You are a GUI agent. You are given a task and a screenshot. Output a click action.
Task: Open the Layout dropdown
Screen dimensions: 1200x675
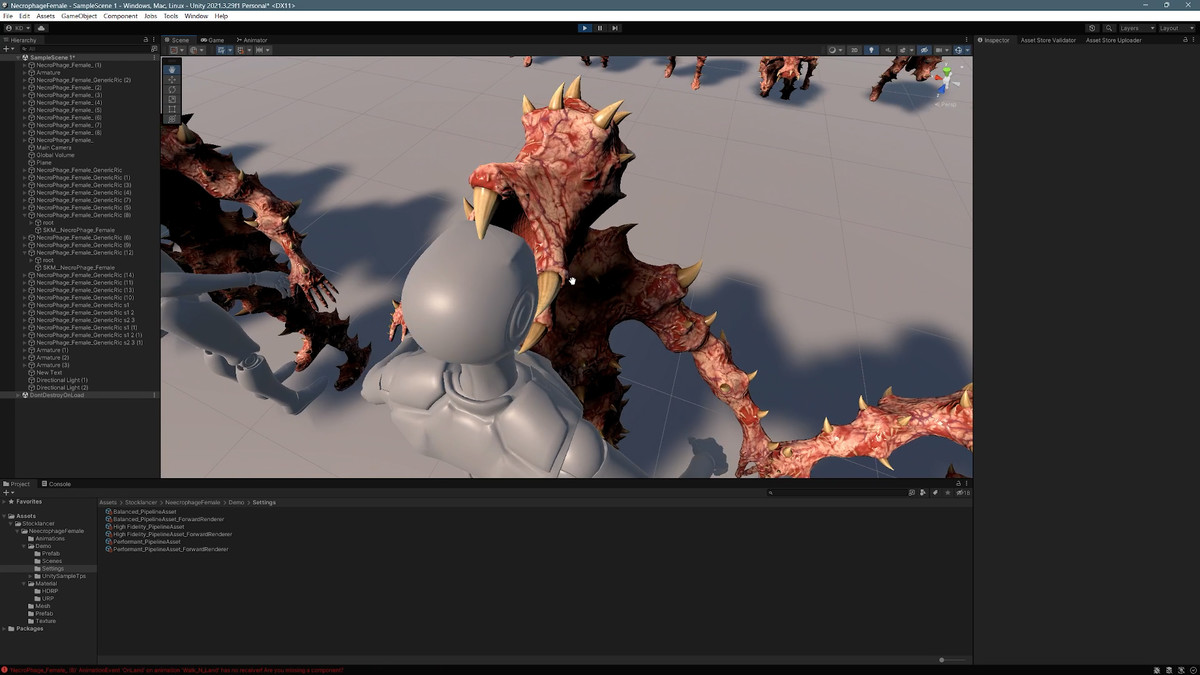coord(1174,28)
